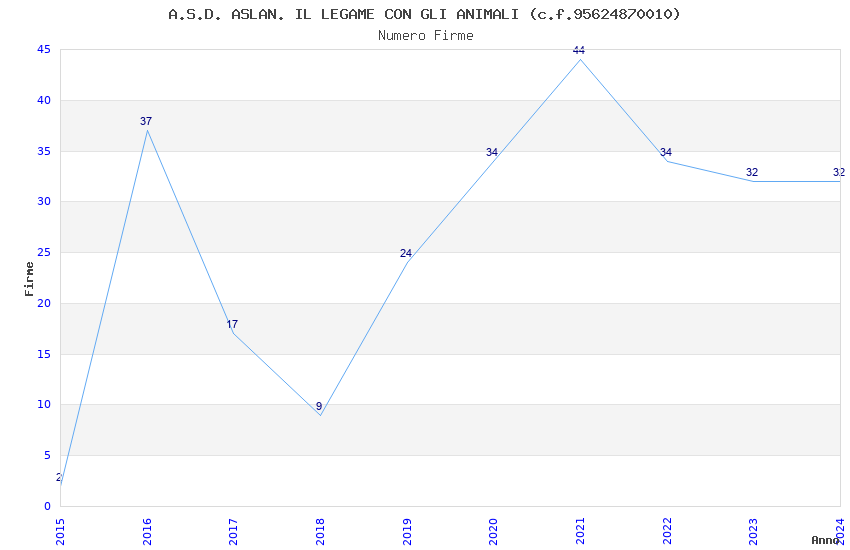Click x-axis year 2019 tick label
The width and height of the screenshot is (850, 550).
[x=407, y=532]
